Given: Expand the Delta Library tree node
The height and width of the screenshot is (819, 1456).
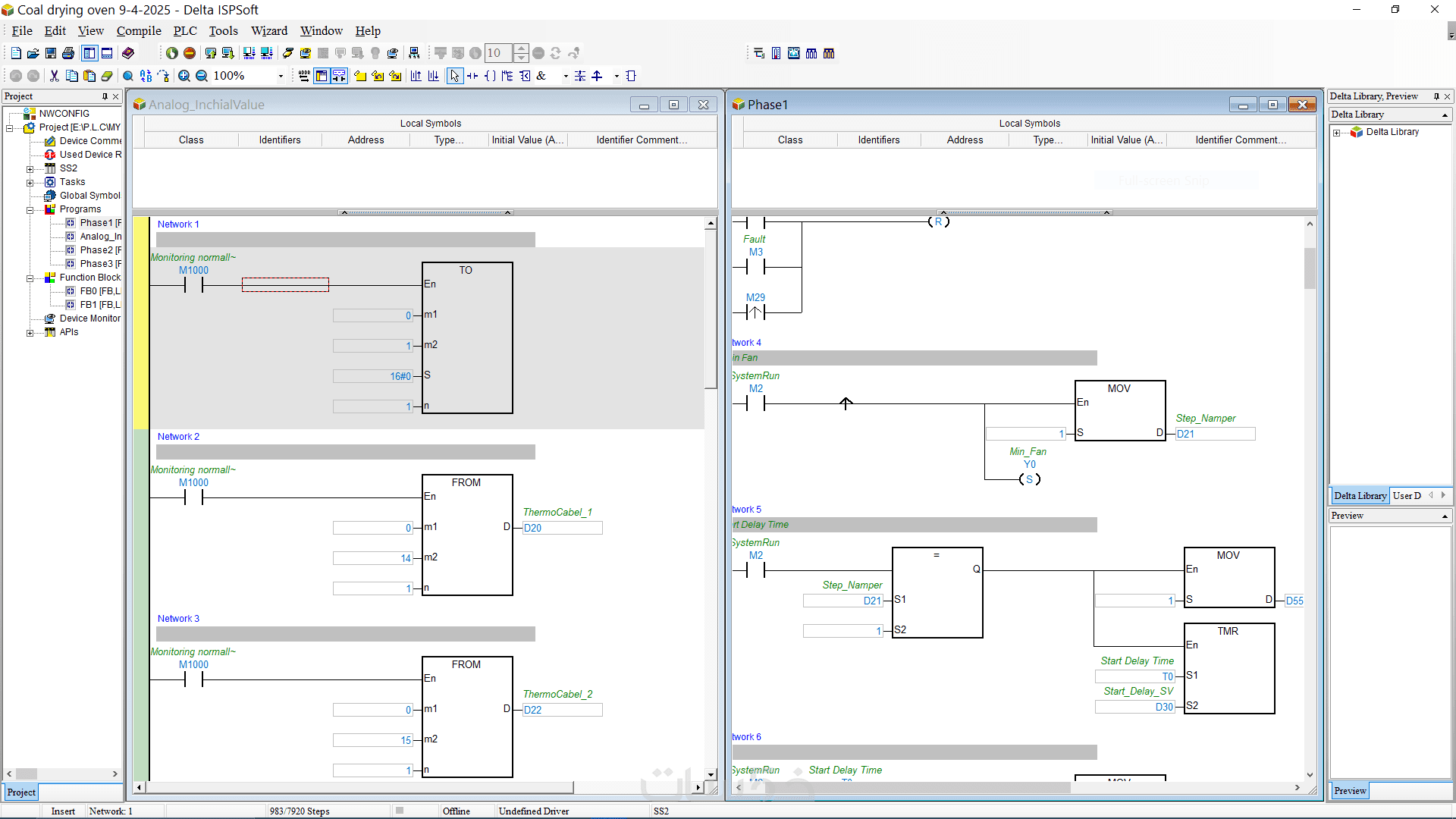Looking at the screenshot, I should [x=1337, y=133].
